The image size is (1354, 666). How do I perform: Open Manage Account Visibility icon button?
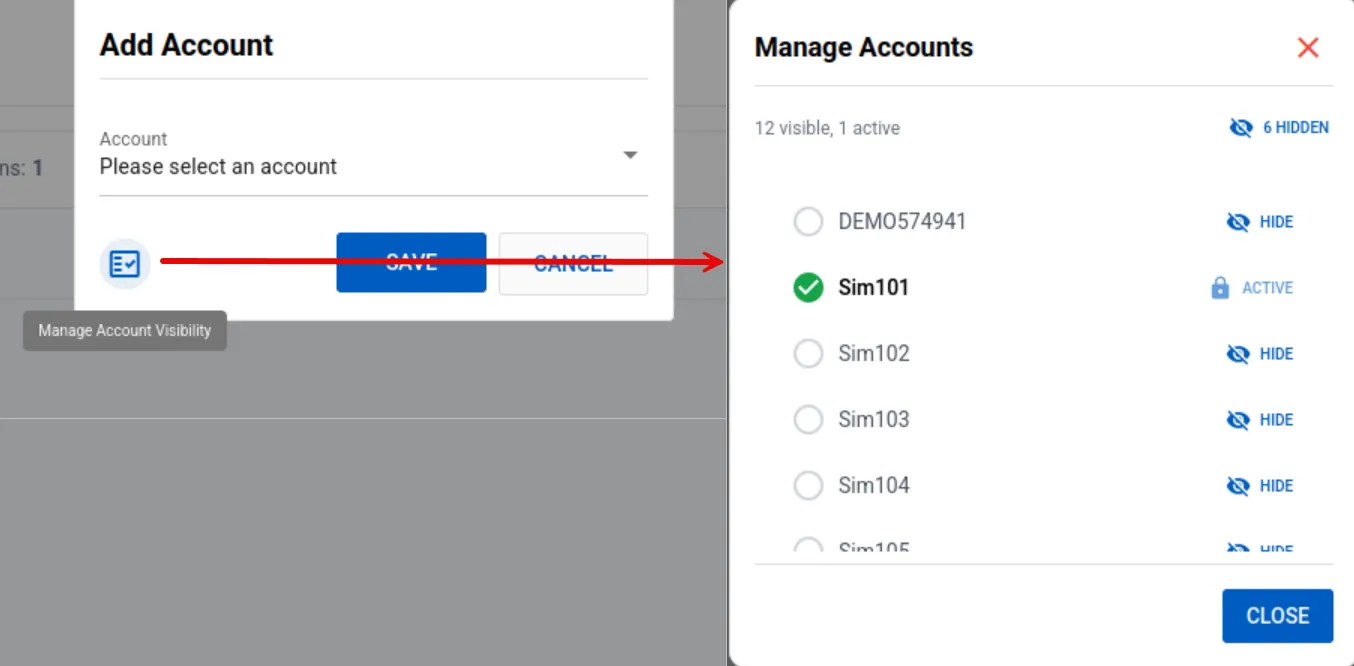125,264
